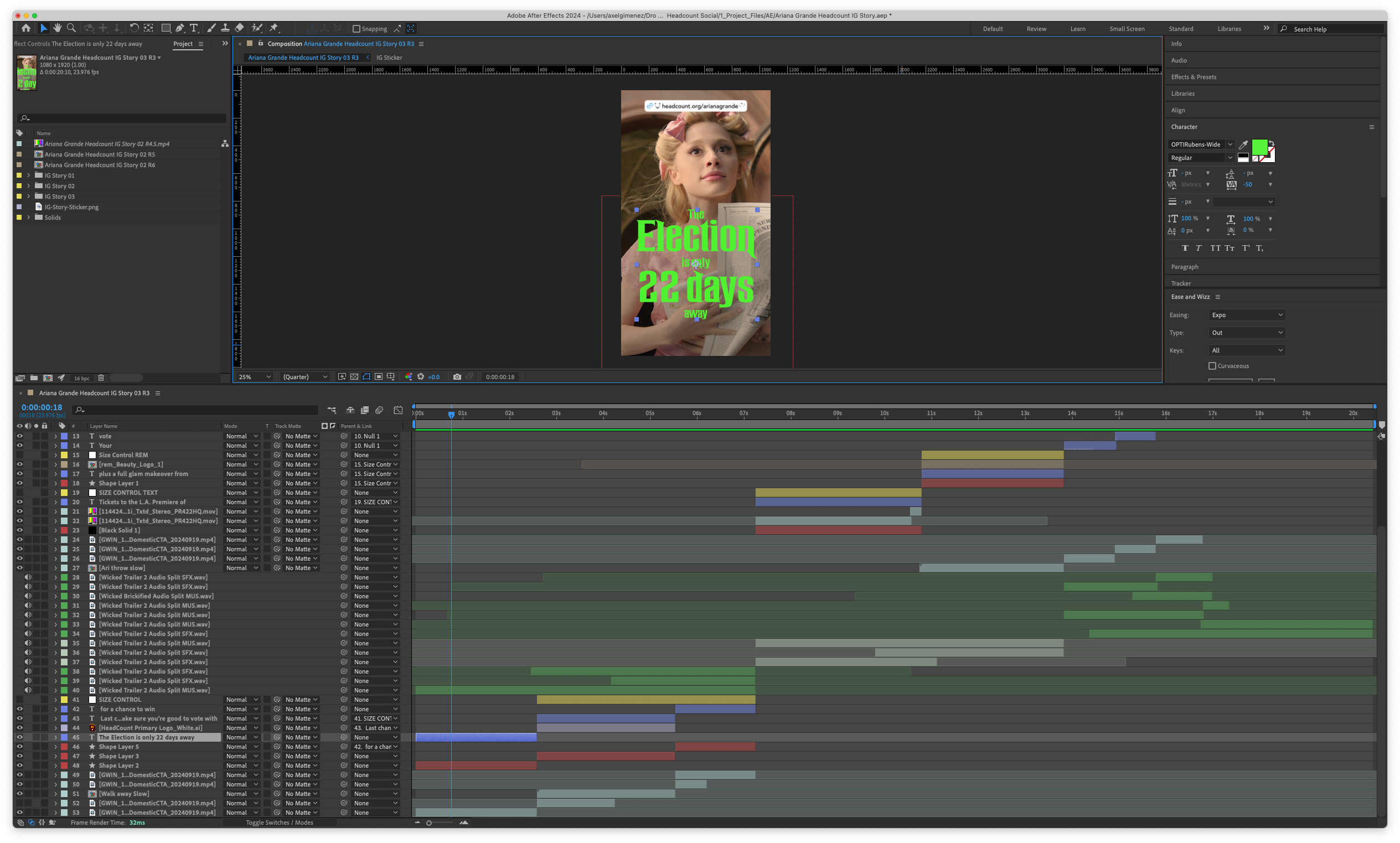Screen dimensions: 1400x843
Task: Select the Rotation tool
Action: pyautogui.click(x=134, y=28)
